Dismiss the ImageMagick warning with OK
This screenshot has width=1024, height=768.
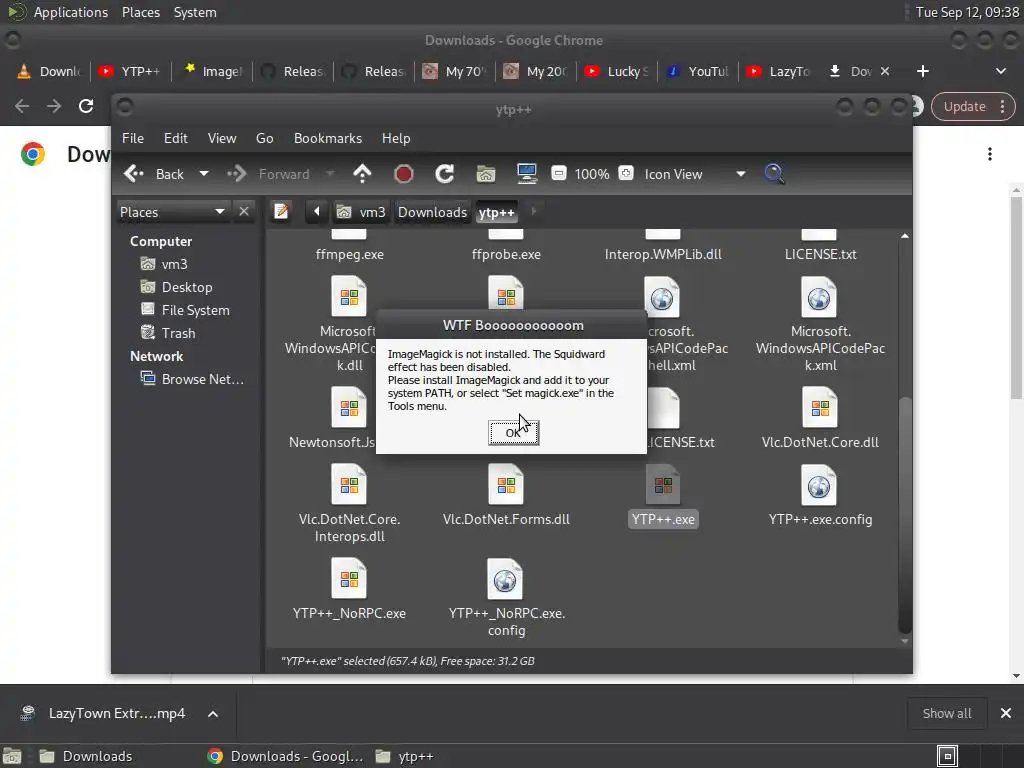[x=513, y=432]
